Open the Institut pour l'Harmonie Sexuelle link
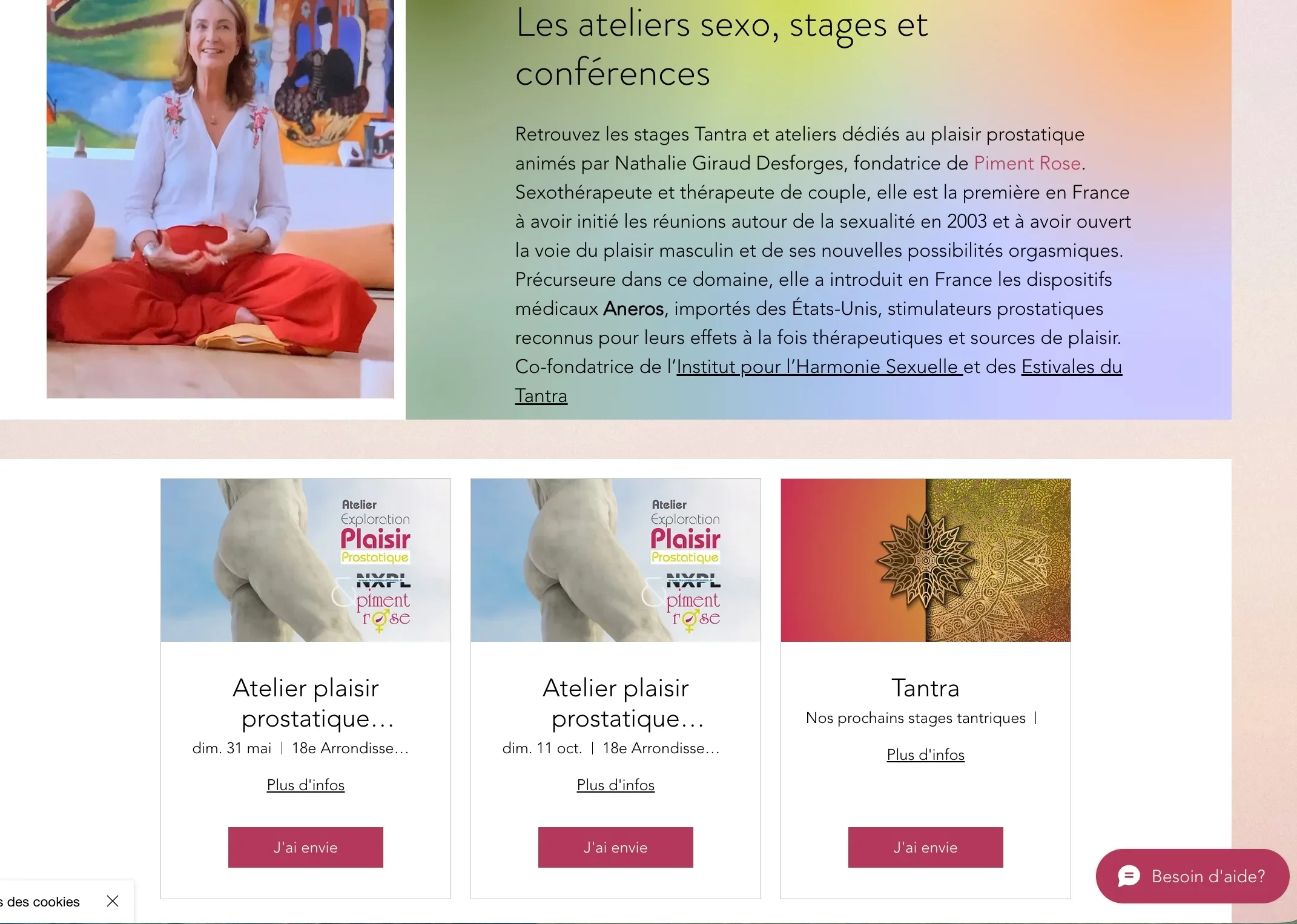 click(819, 367)
